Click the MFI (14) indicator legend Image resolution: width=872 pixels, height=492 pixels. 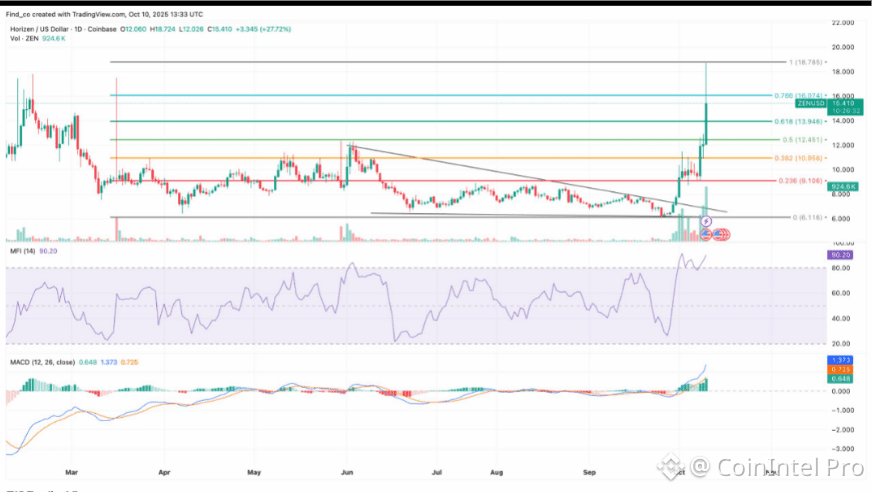(x=23, y=251)
